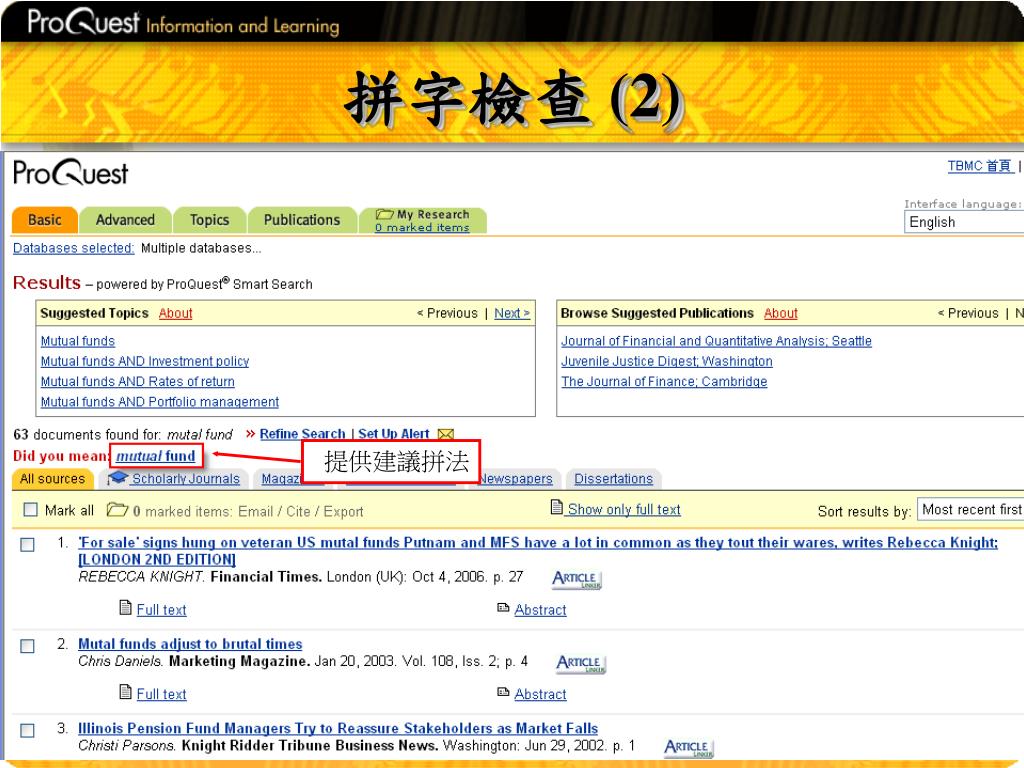Click the Show only full text link
Image resolution: width=1024 pixels, height=768 pixels.
(x=624, y=509)
